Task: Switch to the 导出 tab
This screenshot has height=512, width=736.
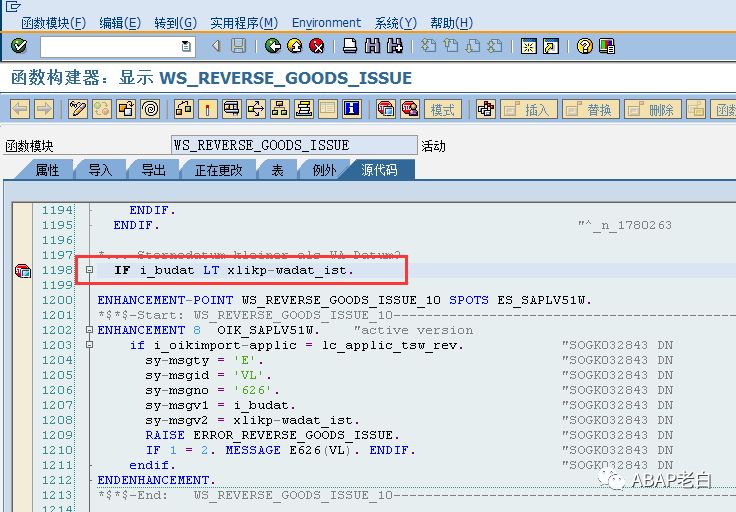Action: tap(153, 170)
